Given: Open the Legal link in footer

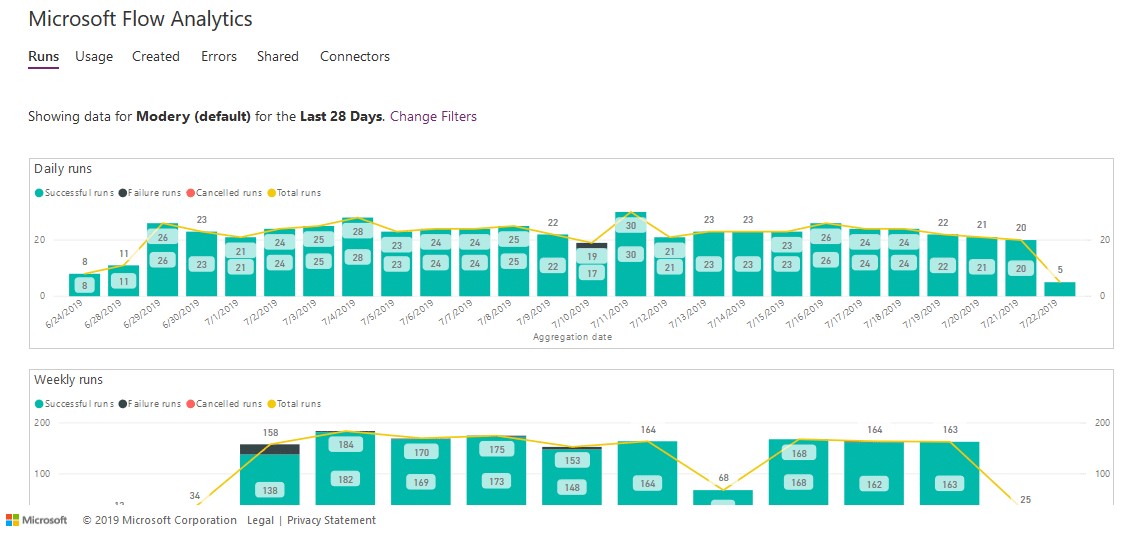Looking at the screenshot, I should pyautogui.click(x=260, y=520).
